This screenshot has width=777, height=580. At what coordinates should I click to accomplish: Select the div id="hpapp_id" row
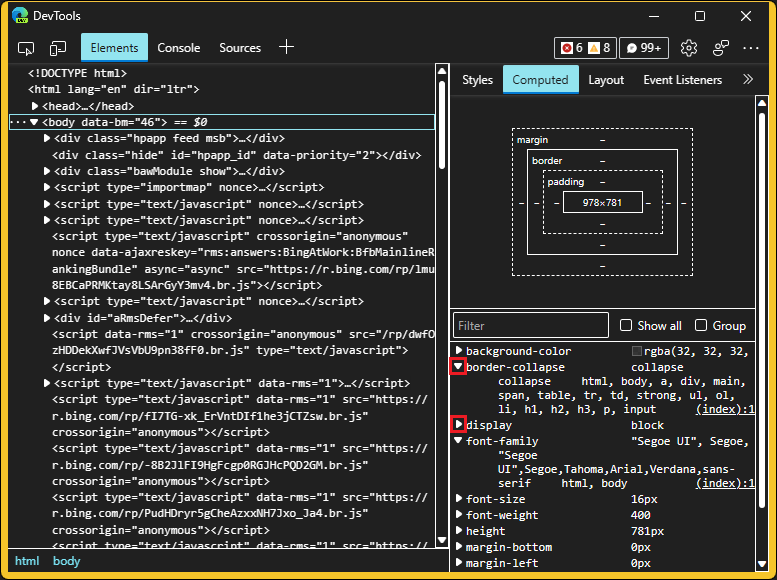236,155
